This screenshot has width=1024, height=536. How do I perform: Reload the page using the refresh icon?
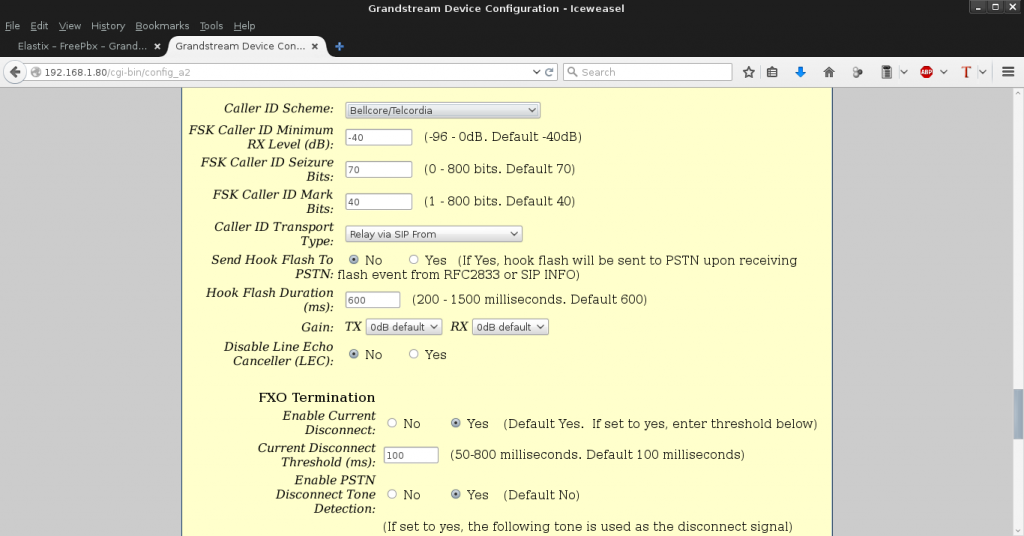[549, 72]
